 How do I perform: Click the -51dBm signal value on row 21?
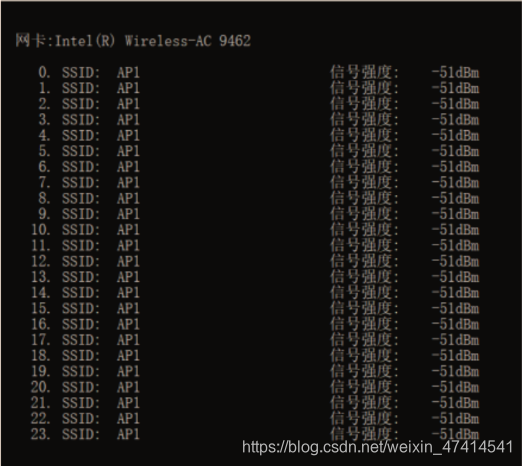[x=455, y=403]
